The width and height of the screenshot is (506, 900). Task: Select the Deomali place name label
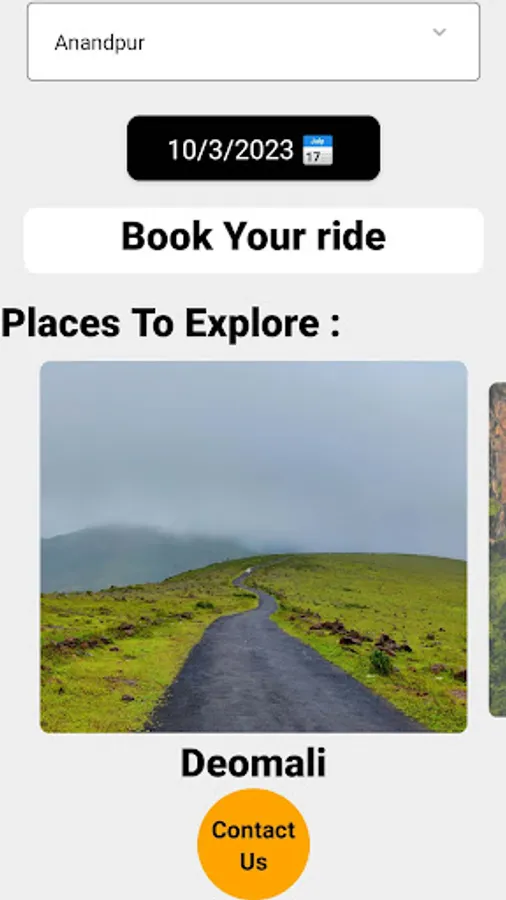tap(254, 763)
